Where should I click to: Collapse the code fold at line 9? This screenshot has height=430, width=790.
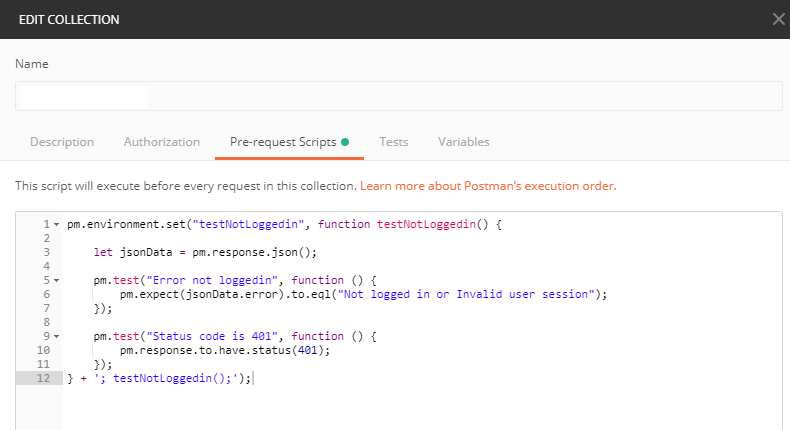click(x=56, y=337)
